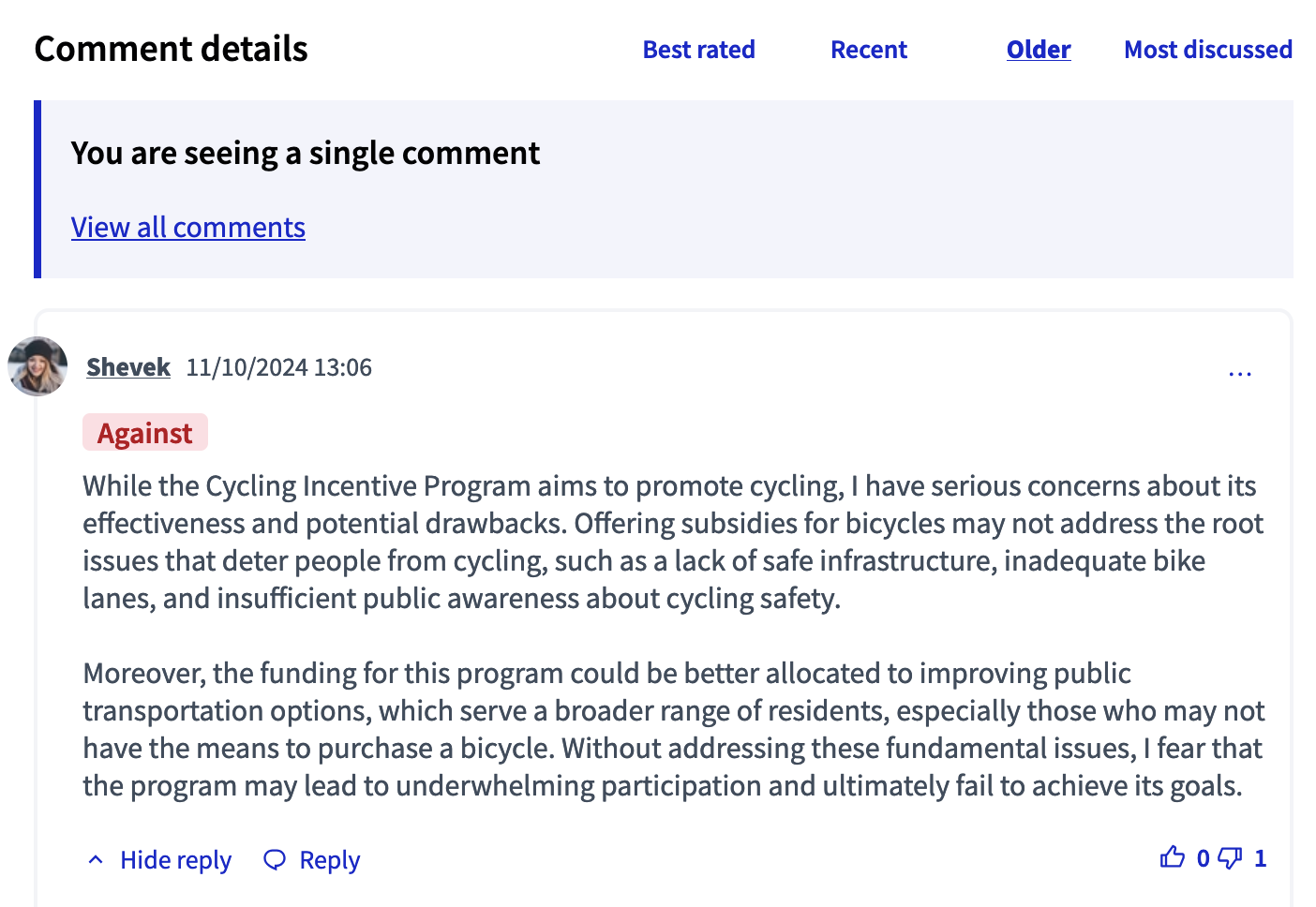
Task: Collapse replies using the chevron-up icon
Action: coord(96,860)
